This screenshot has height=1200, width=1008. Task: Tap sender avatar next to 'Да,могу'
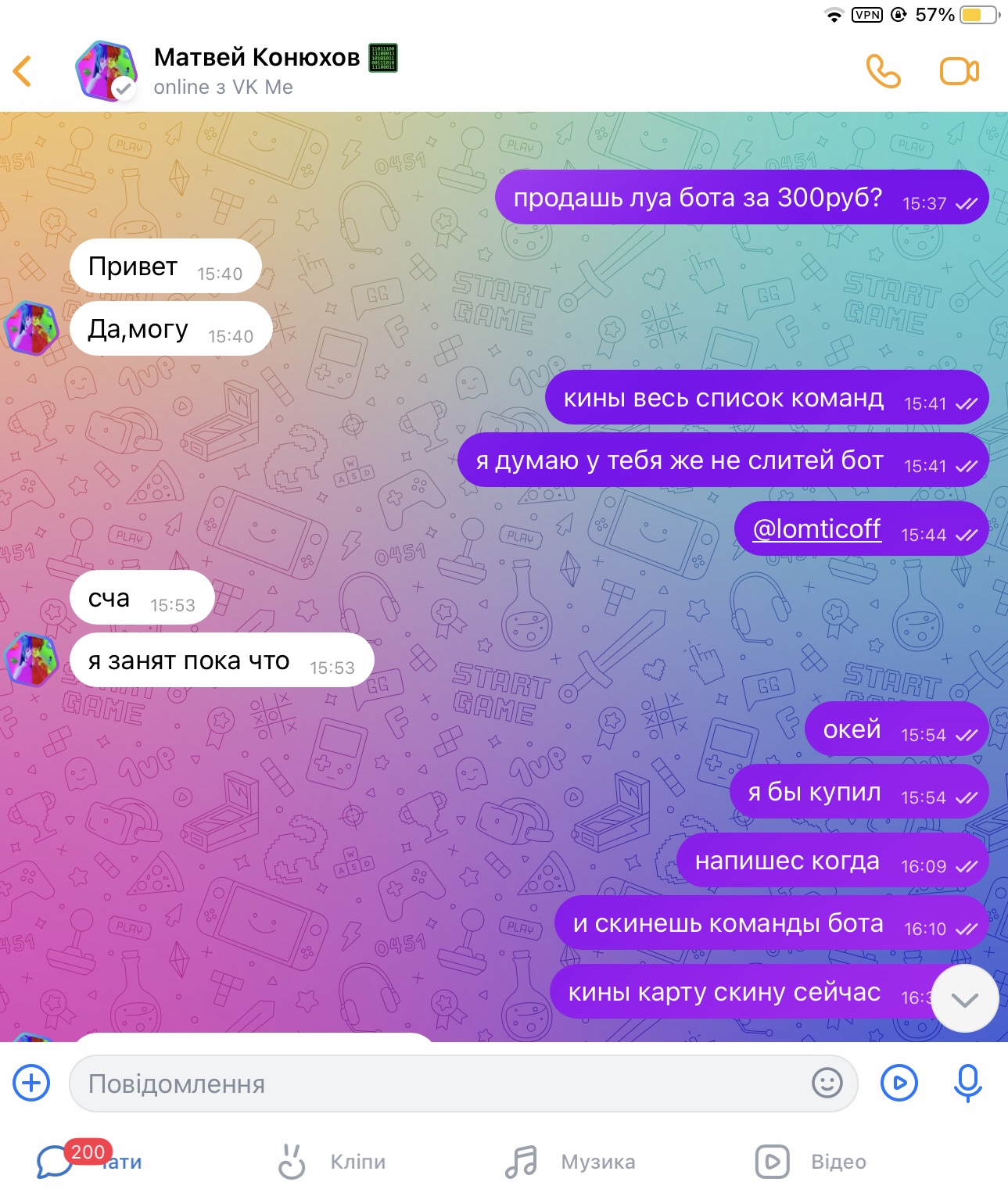pos(31,328)
